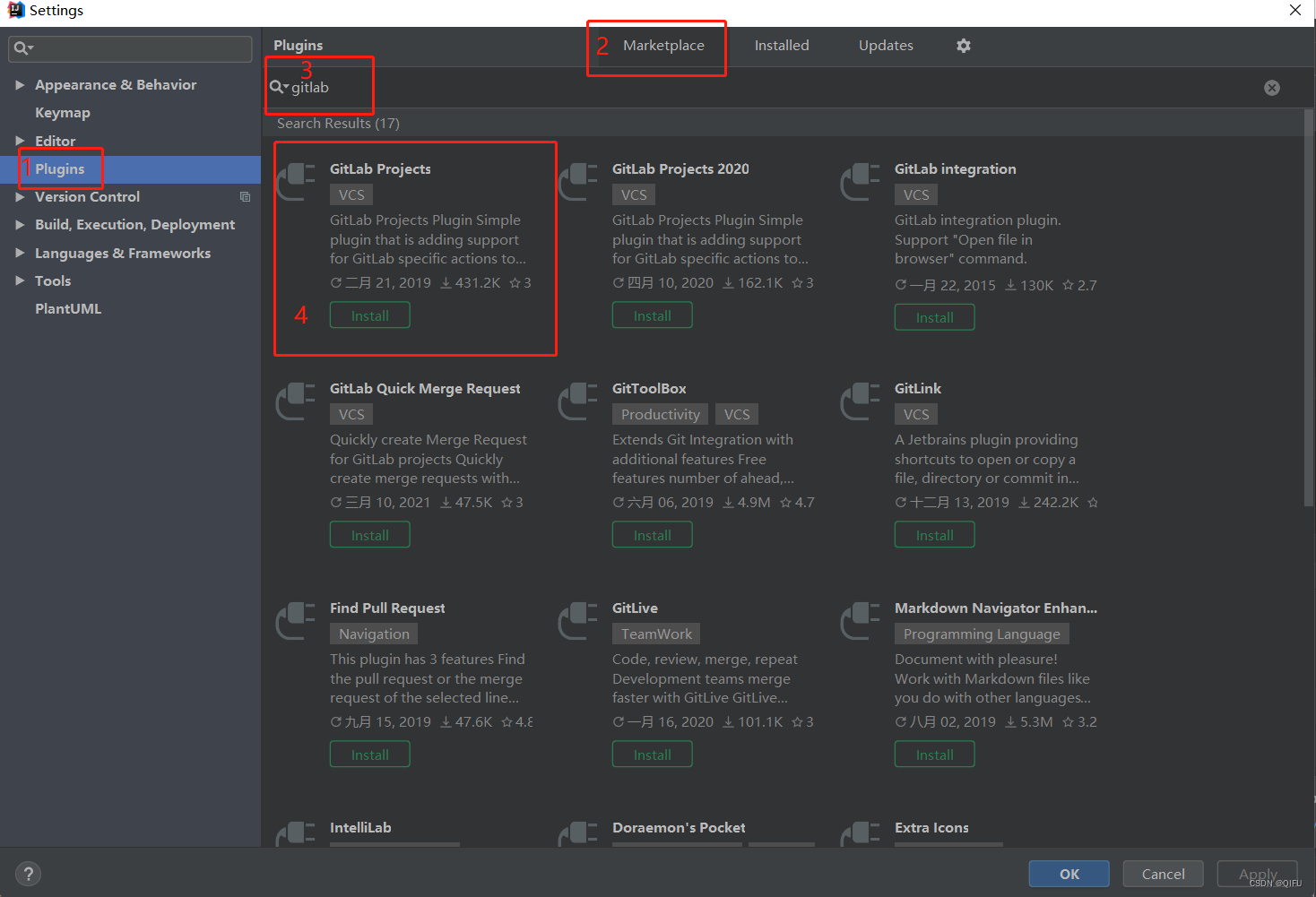Install the Markdown Navigator Enhanced plugin
The height and width of the screenshot is (897, 1316).
935,755
